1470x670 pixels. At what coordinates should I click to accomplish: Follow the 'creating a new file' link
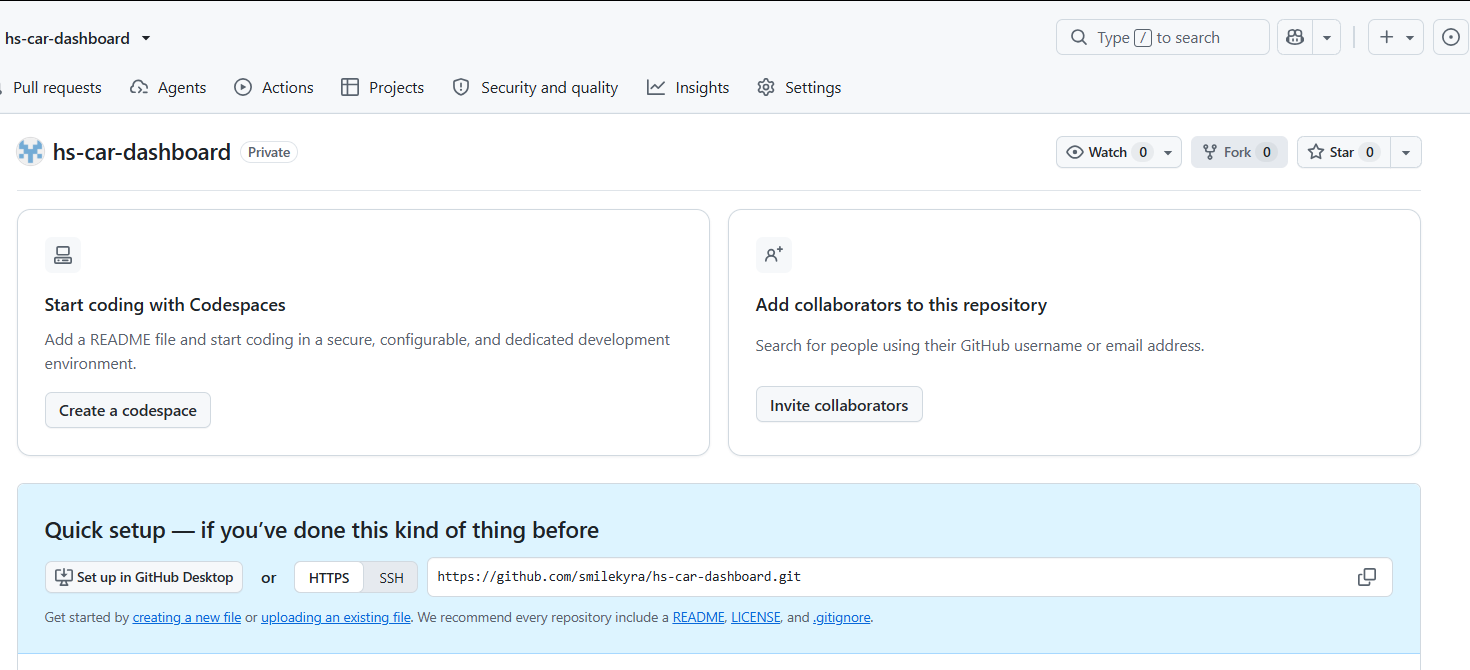187,617
